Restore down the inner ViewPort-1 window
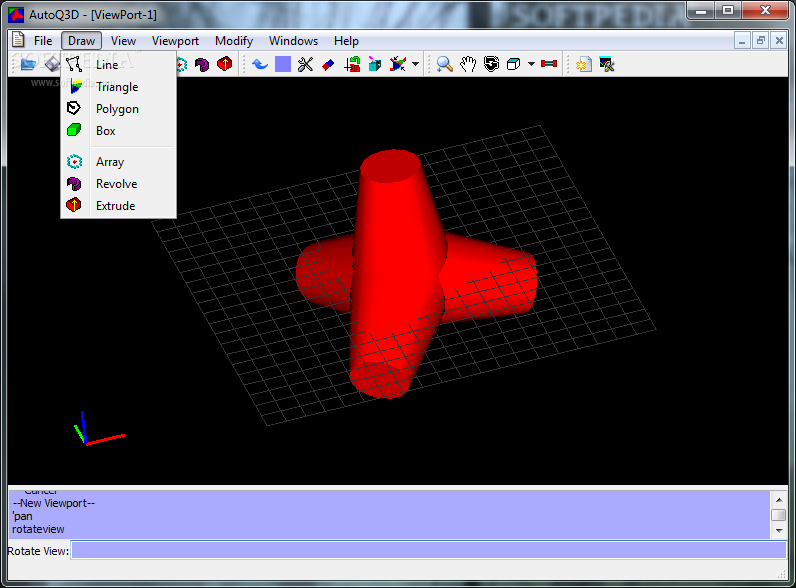 point(760,41)
